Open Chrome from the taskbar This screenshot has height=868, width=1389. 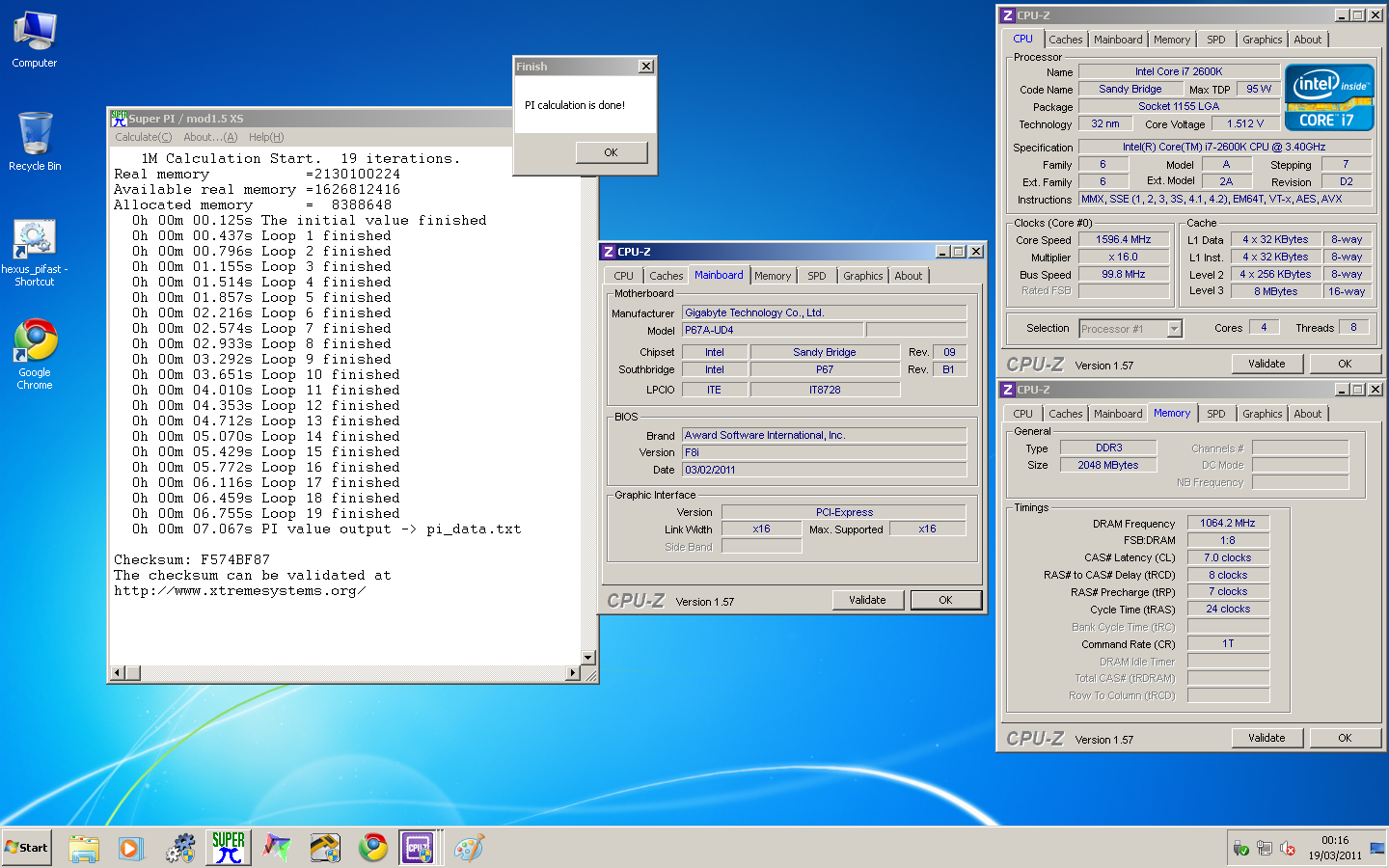373,848
